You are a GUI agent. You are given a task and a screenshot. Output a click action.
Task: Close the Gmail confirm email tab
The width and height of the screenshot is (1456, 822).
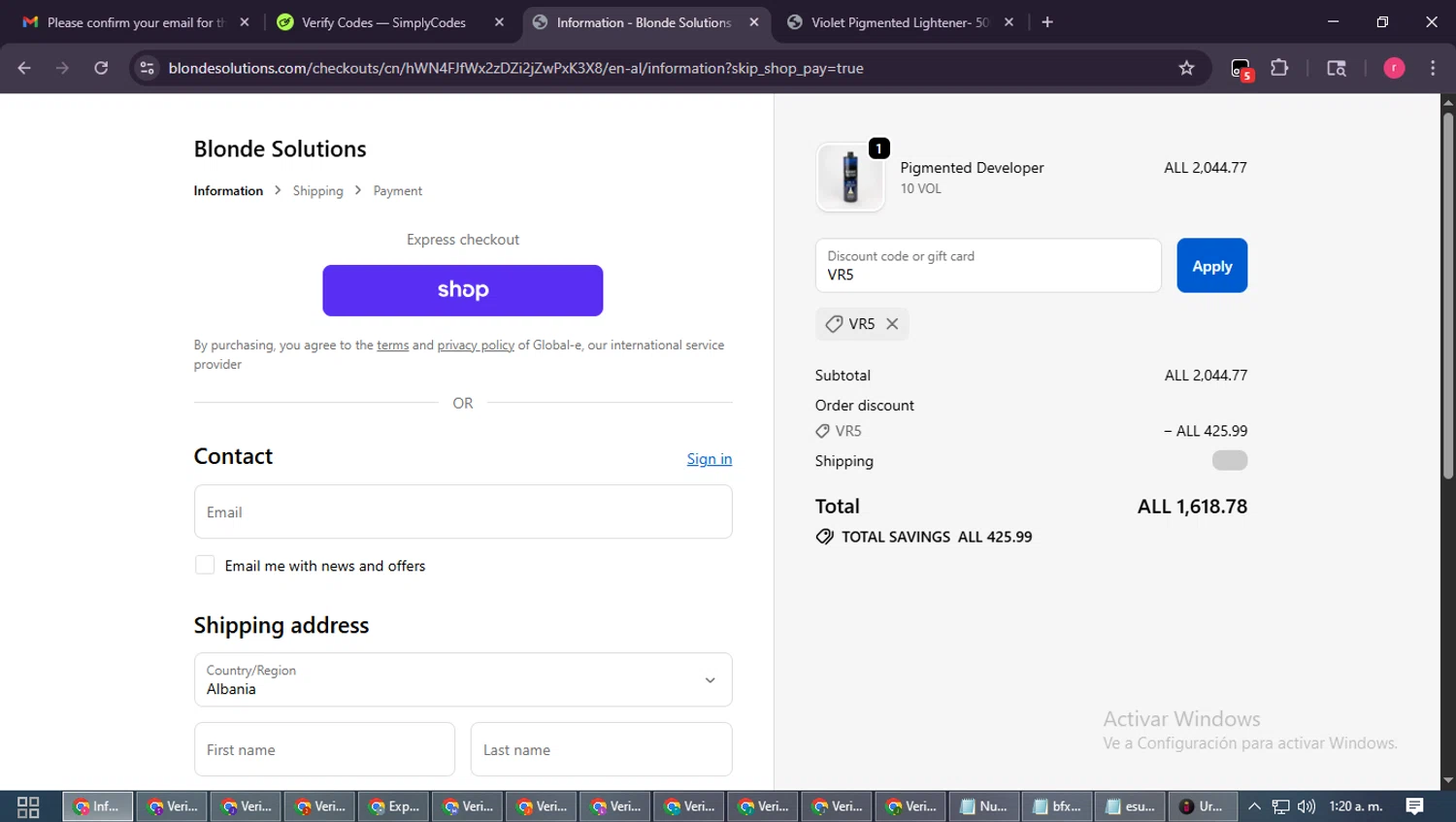tap(245, 22)
